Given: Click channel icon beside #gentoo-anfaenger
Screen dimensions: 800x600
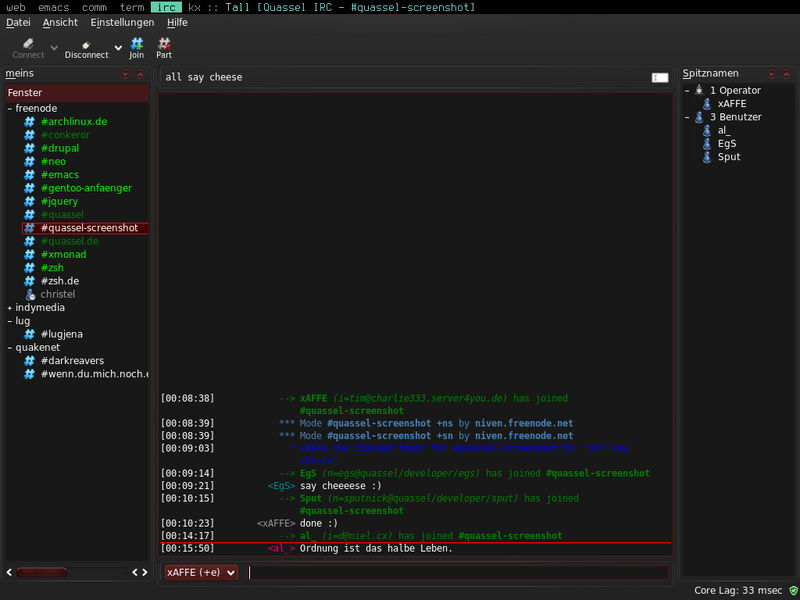Looking at the screenshot, I should click(30, 188).
